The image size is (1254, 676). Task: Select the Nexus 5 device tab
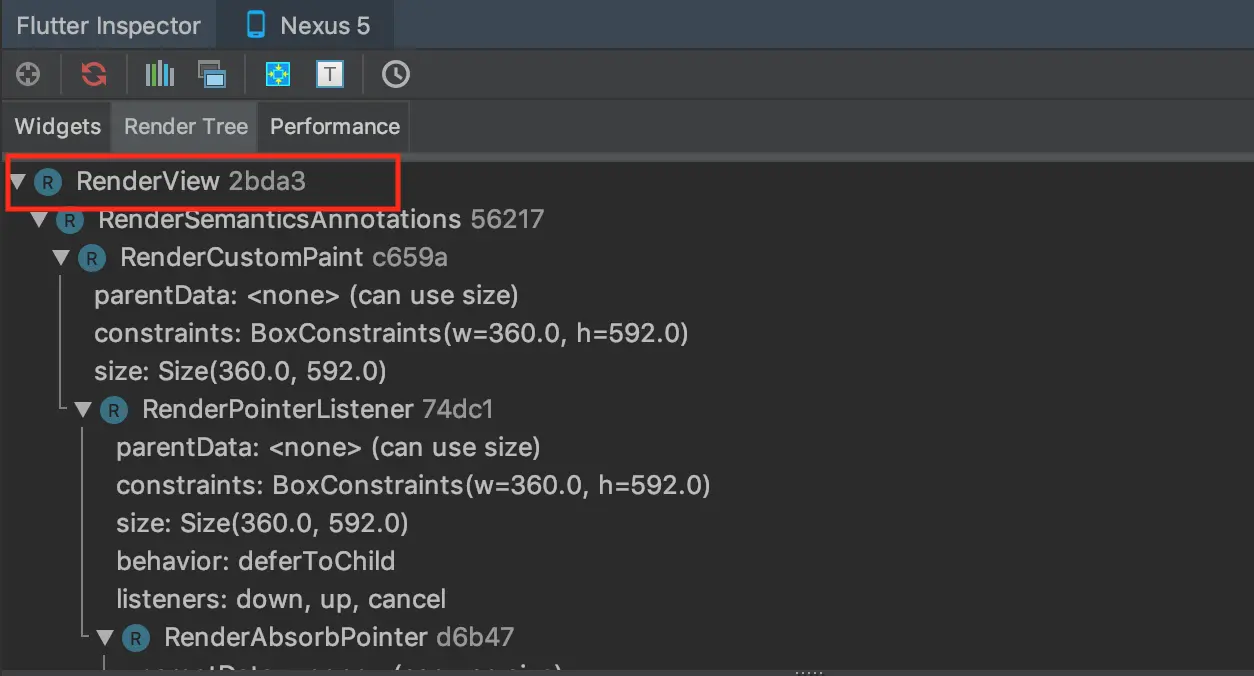point(306,25)
